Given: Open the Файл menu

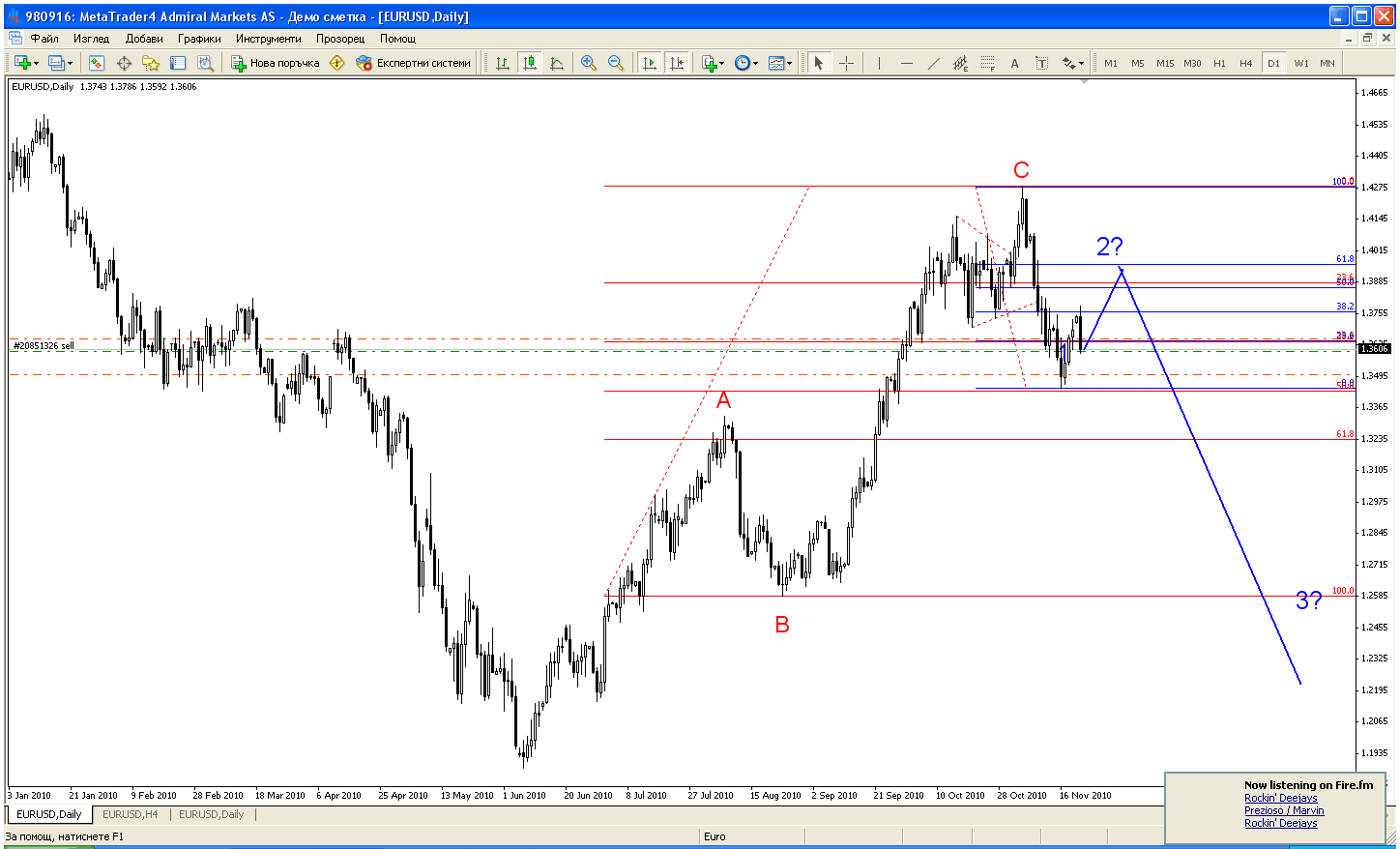Looking at the screenshot, I should point(44,39).
